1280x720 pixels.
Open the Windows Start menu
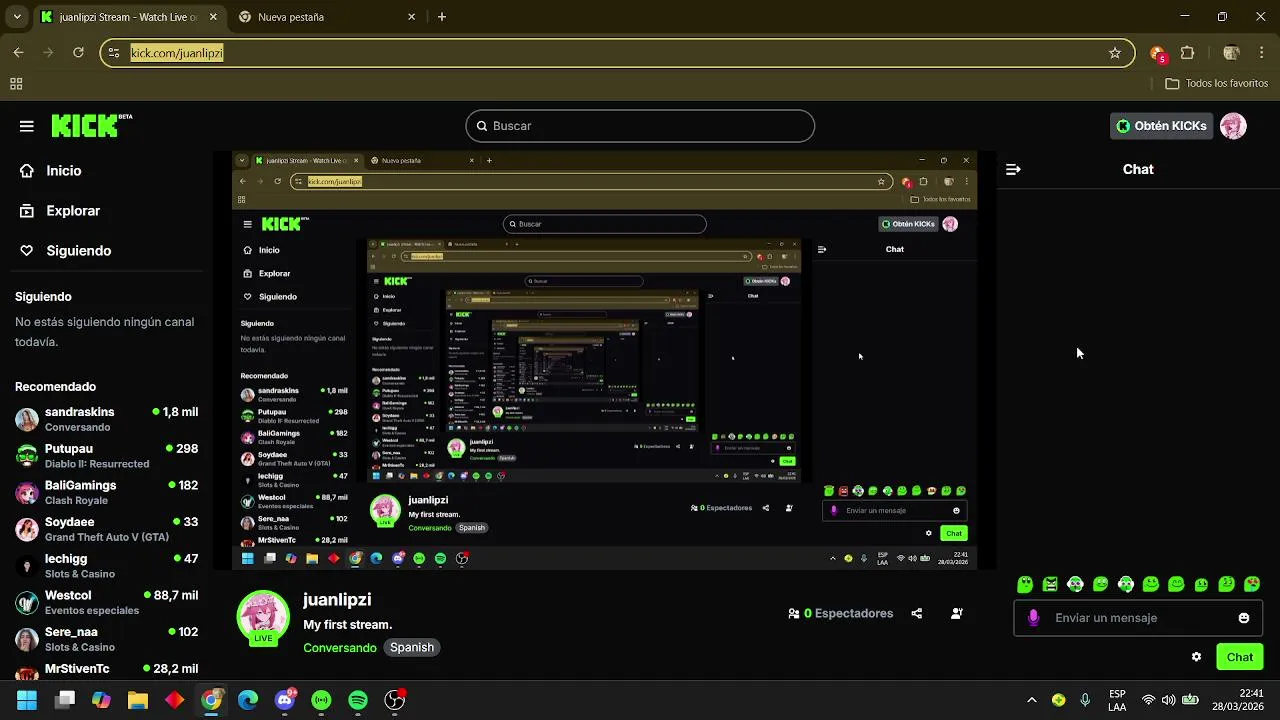(27, 700)
